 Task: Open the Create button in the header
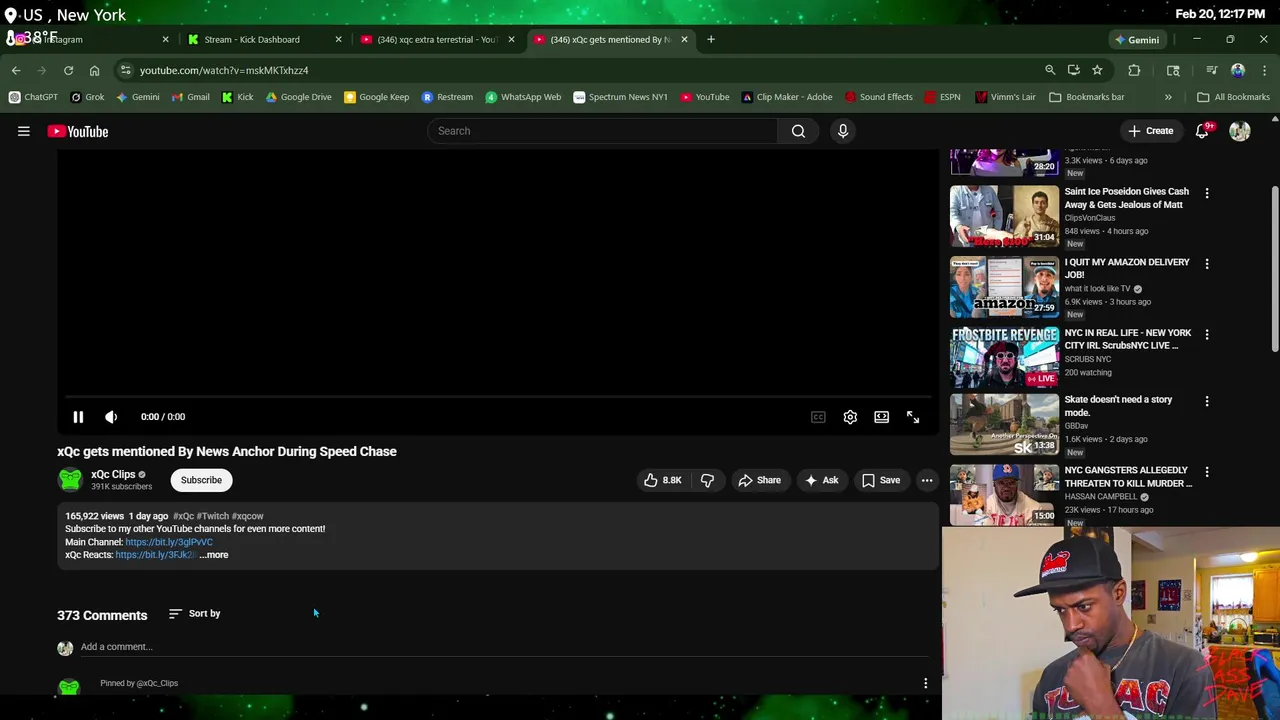pos(1151,131)
